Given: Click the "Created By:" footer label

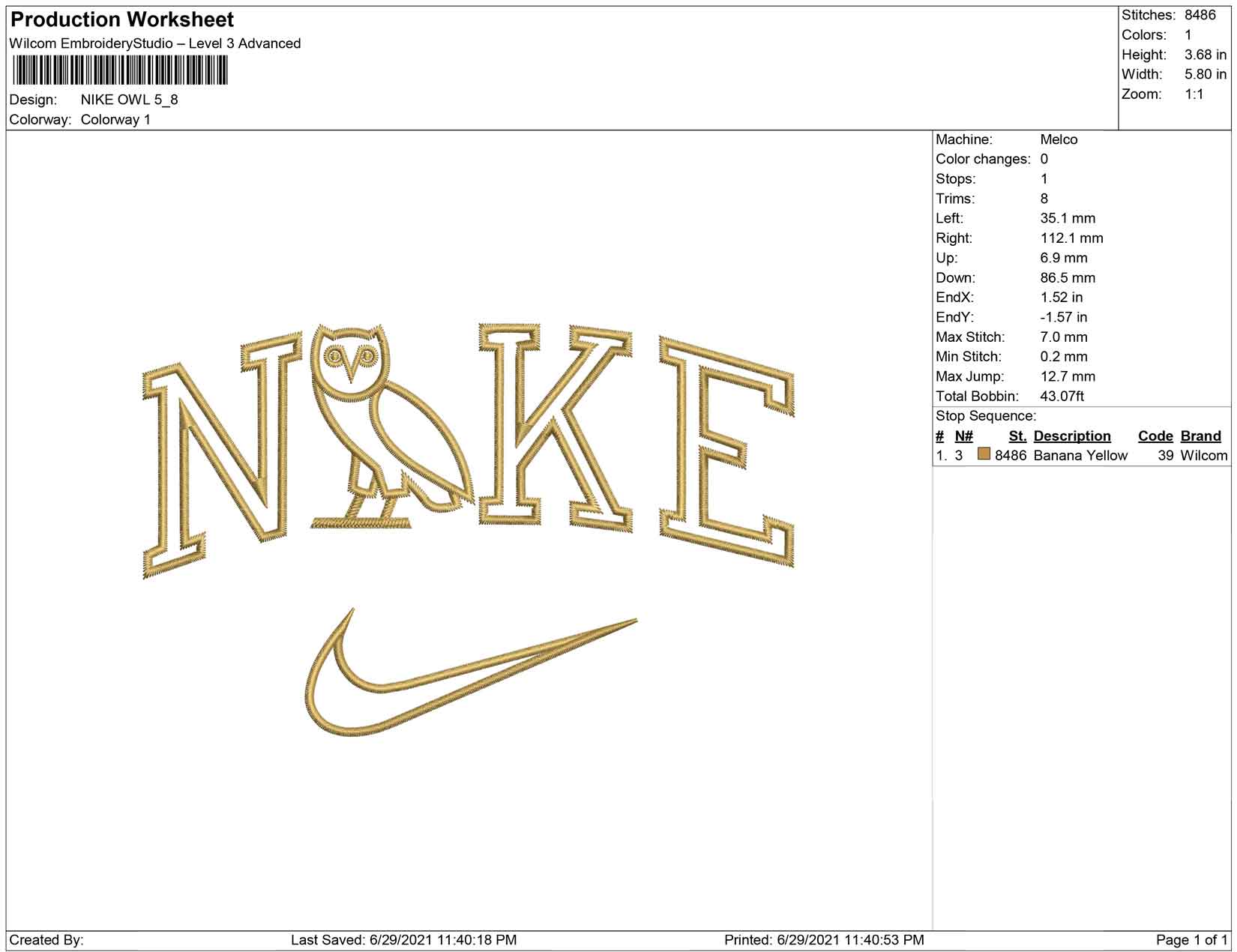Looking at the screenshot, I should [x=46, y=940].
